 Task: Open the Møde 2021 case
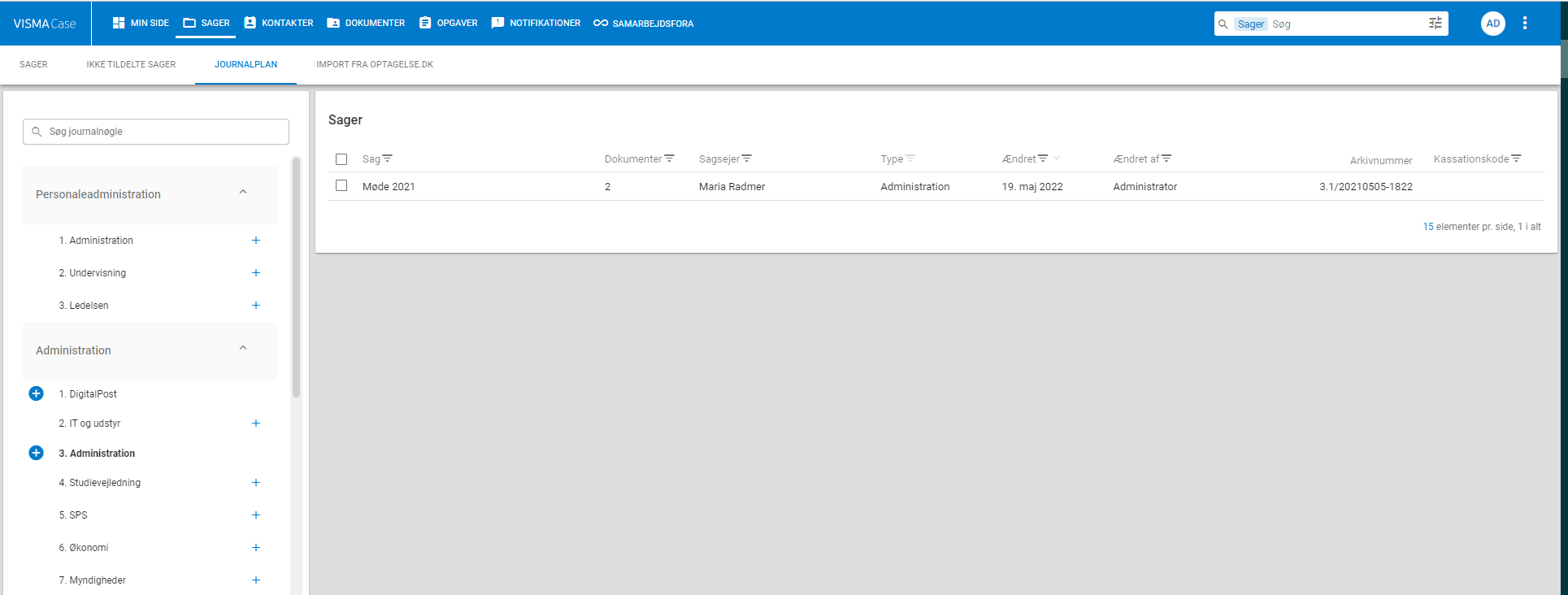(x=389, y=187)
